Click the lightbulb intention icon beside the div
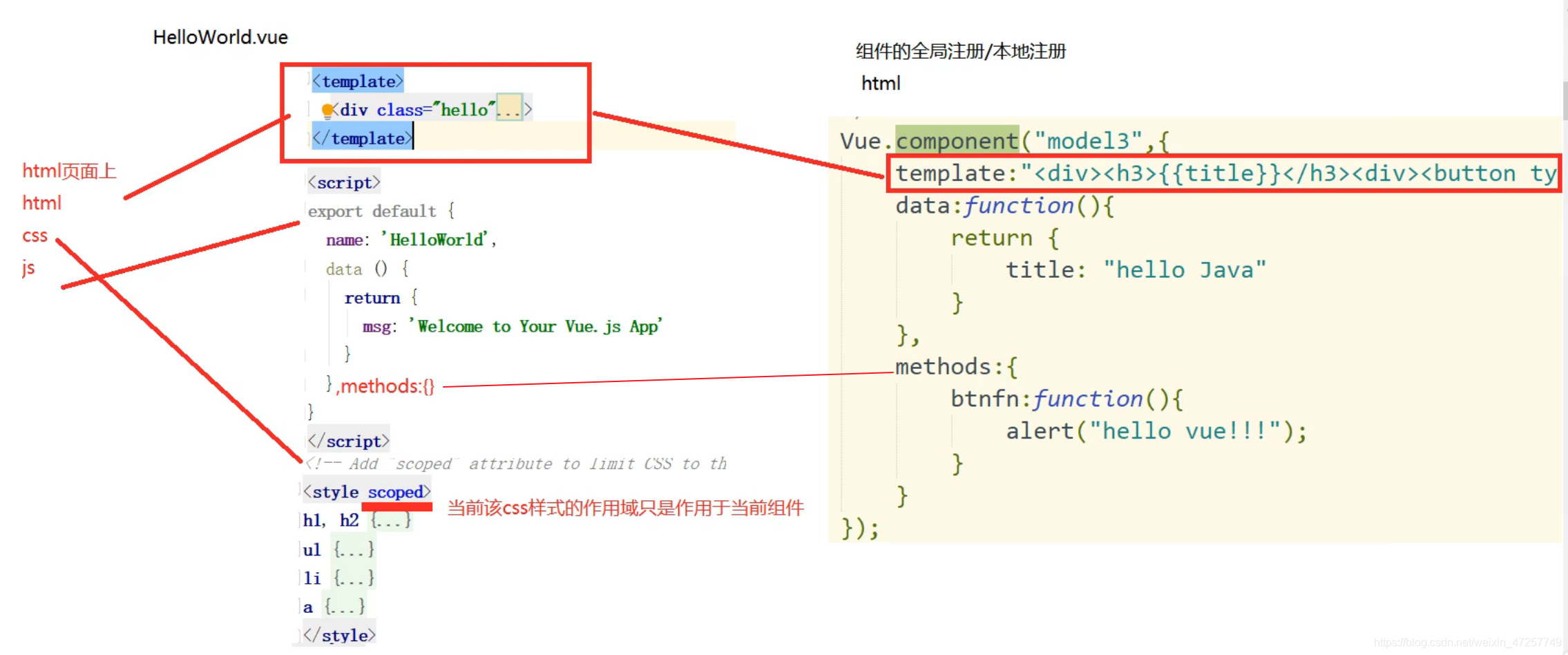 pos(327,110)
